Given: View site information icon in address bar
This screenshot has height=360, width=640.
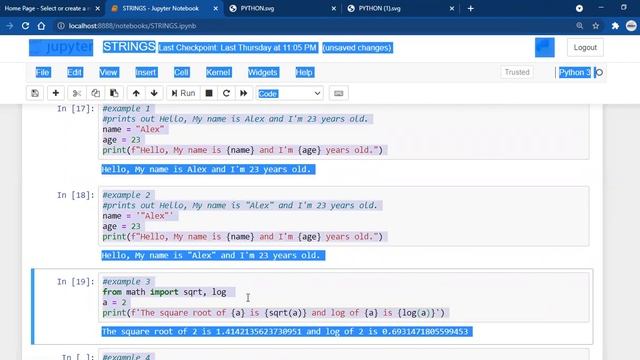Looking at the screenshot, I should [61, 26].
